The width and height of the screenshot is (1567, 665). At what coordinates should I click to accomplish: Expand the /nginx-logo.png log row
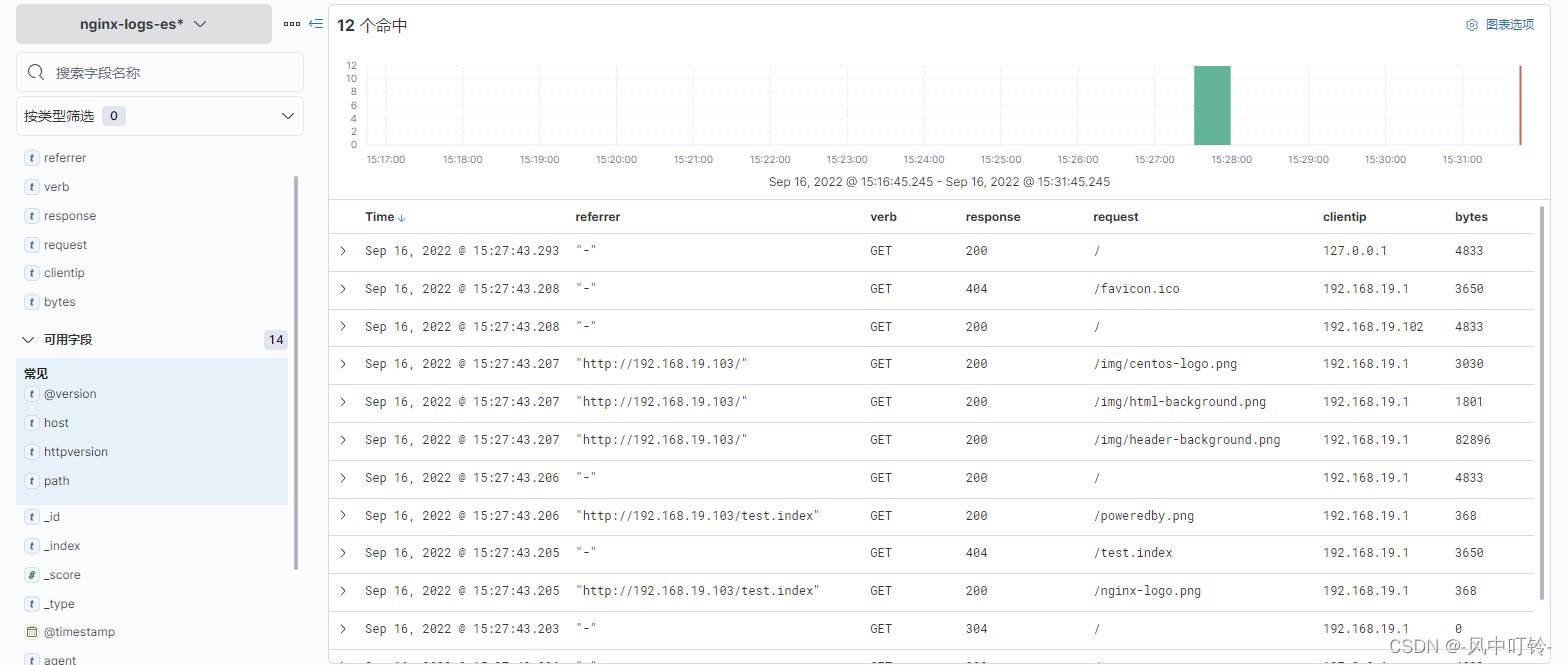[x=343, y=591]
